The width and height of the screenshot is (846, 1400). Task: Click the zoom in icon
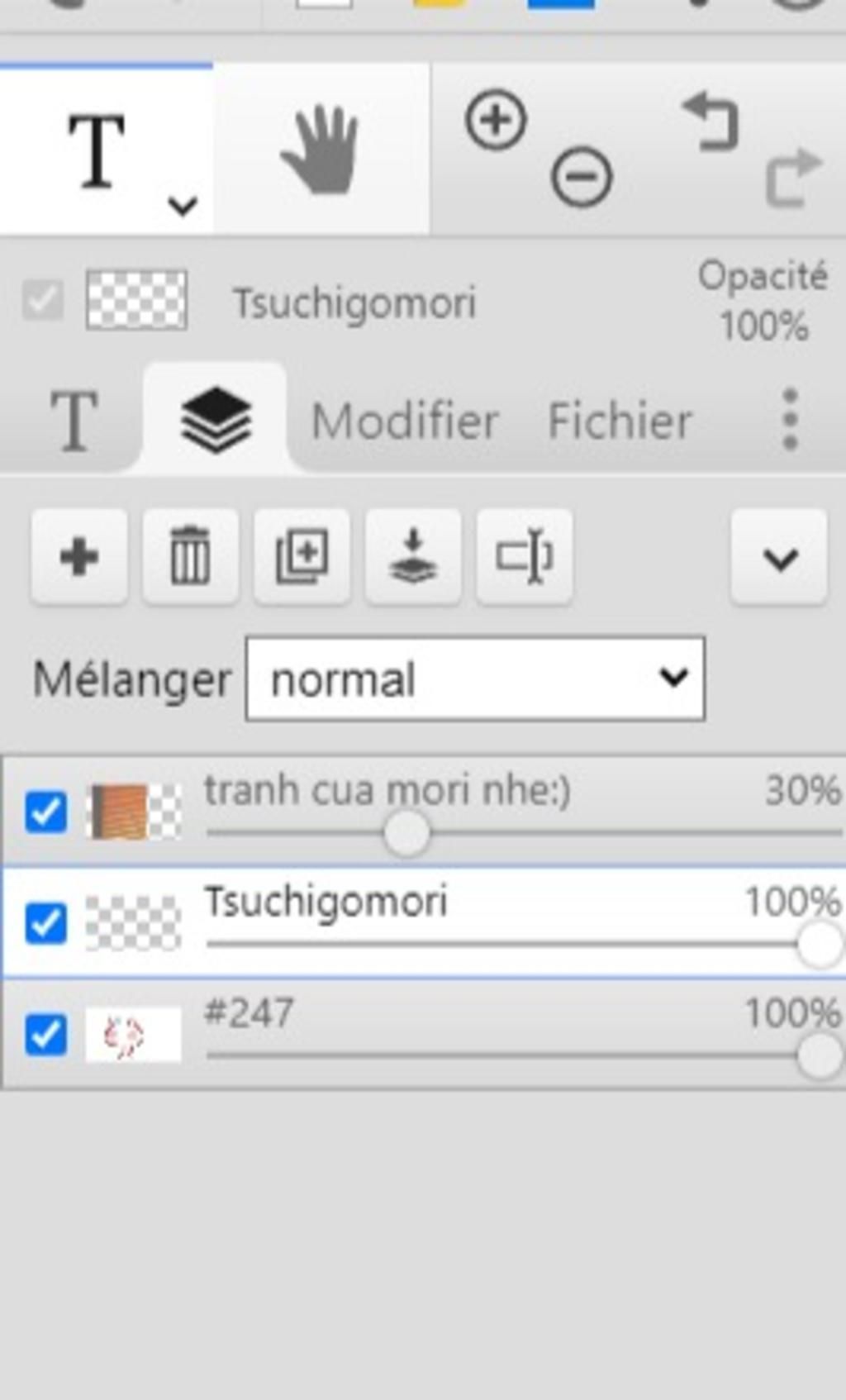click(x=496, y=121)
